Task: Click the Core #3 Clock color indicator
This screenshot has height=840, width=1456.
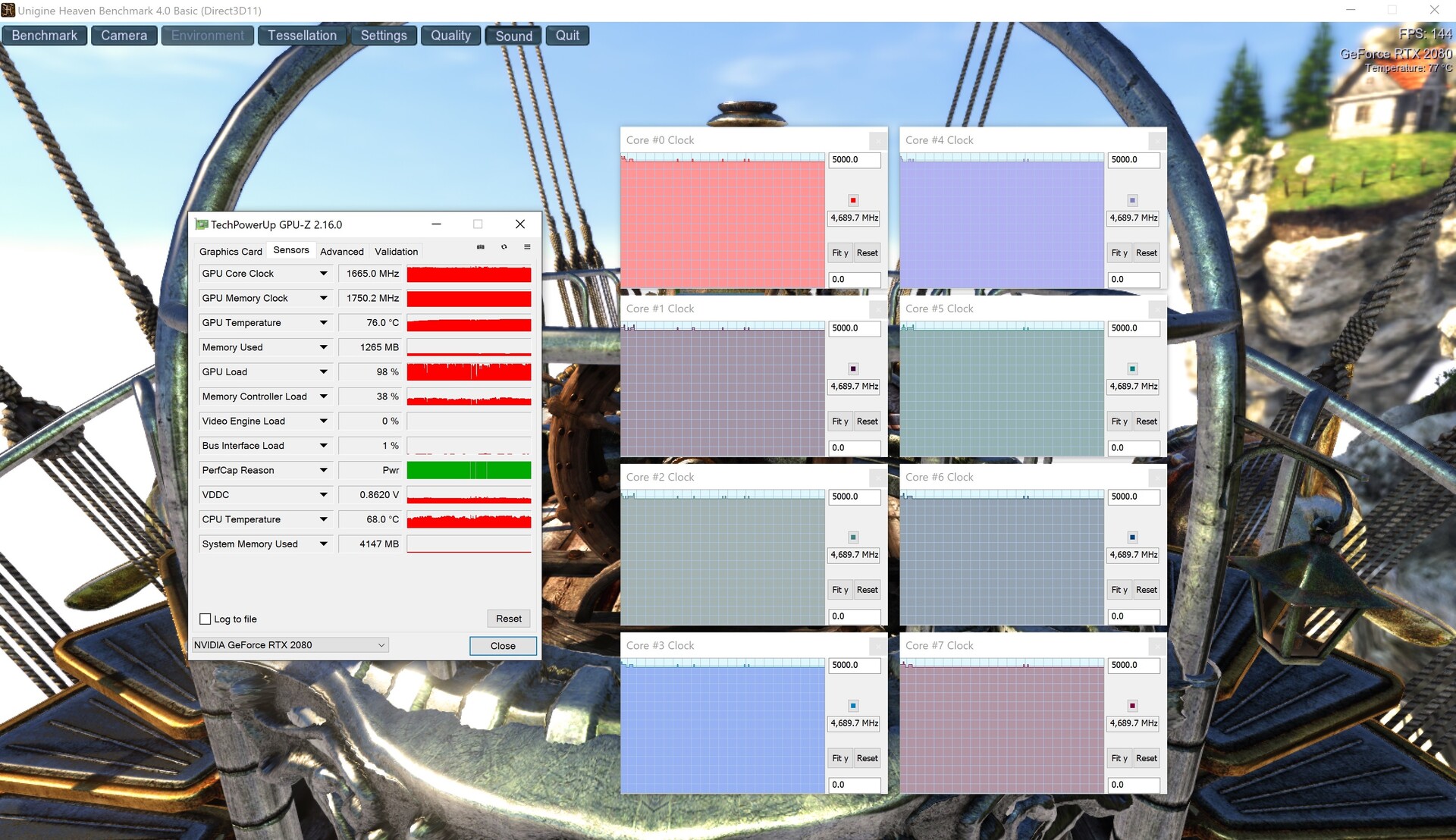Action: coord(853,706)
